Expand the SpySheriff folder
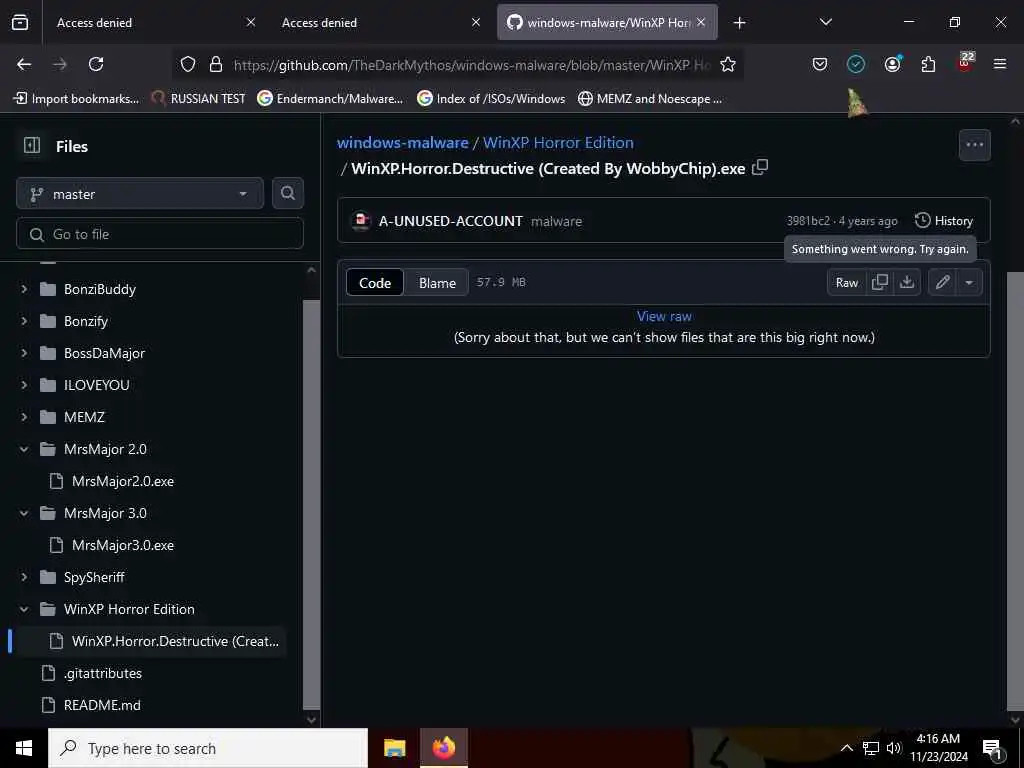Screen dimensions: 1024x768 pyautogui.click(x=24, y=577)
